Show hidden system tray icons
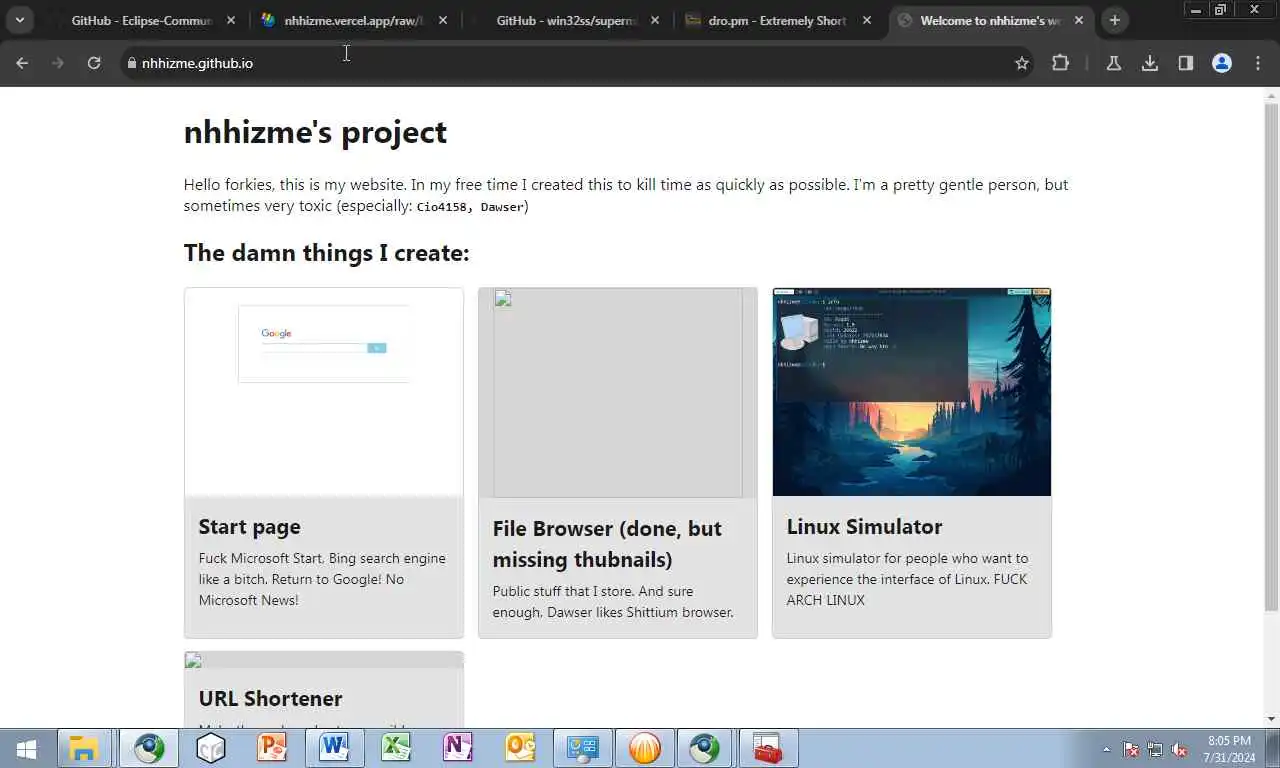1280x768 pixels. 1106,749
